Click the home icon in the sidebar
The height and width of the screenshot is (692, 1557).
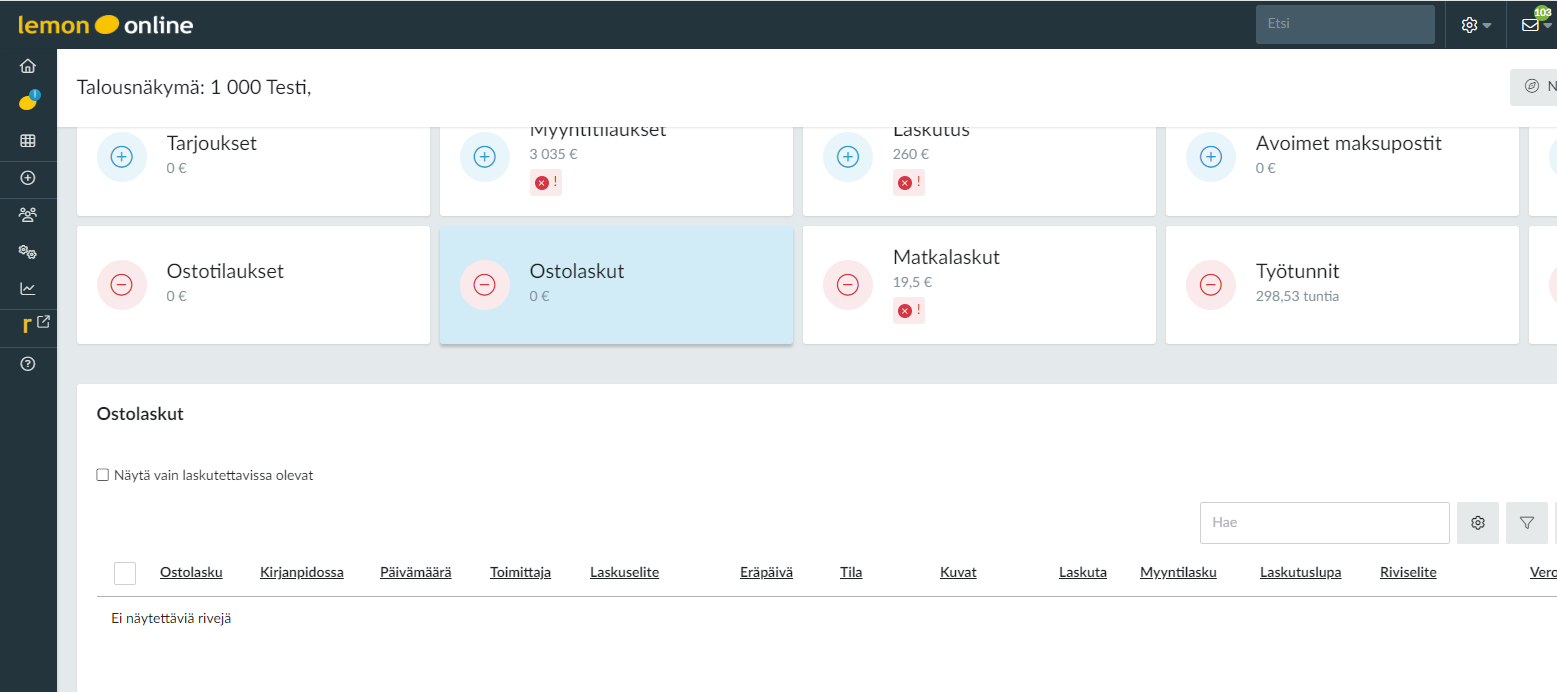coord(28,66)
